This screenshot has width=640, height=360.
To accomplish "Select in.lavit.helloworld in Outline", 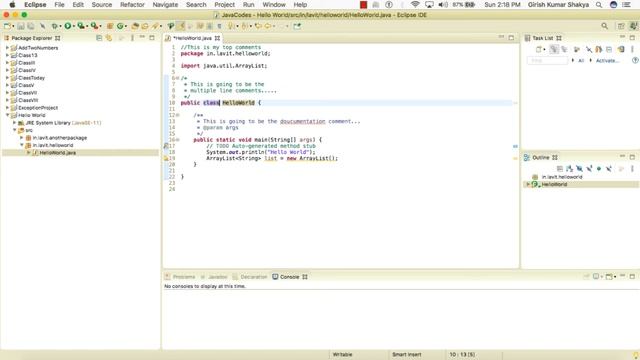I will tap(562, 177).
